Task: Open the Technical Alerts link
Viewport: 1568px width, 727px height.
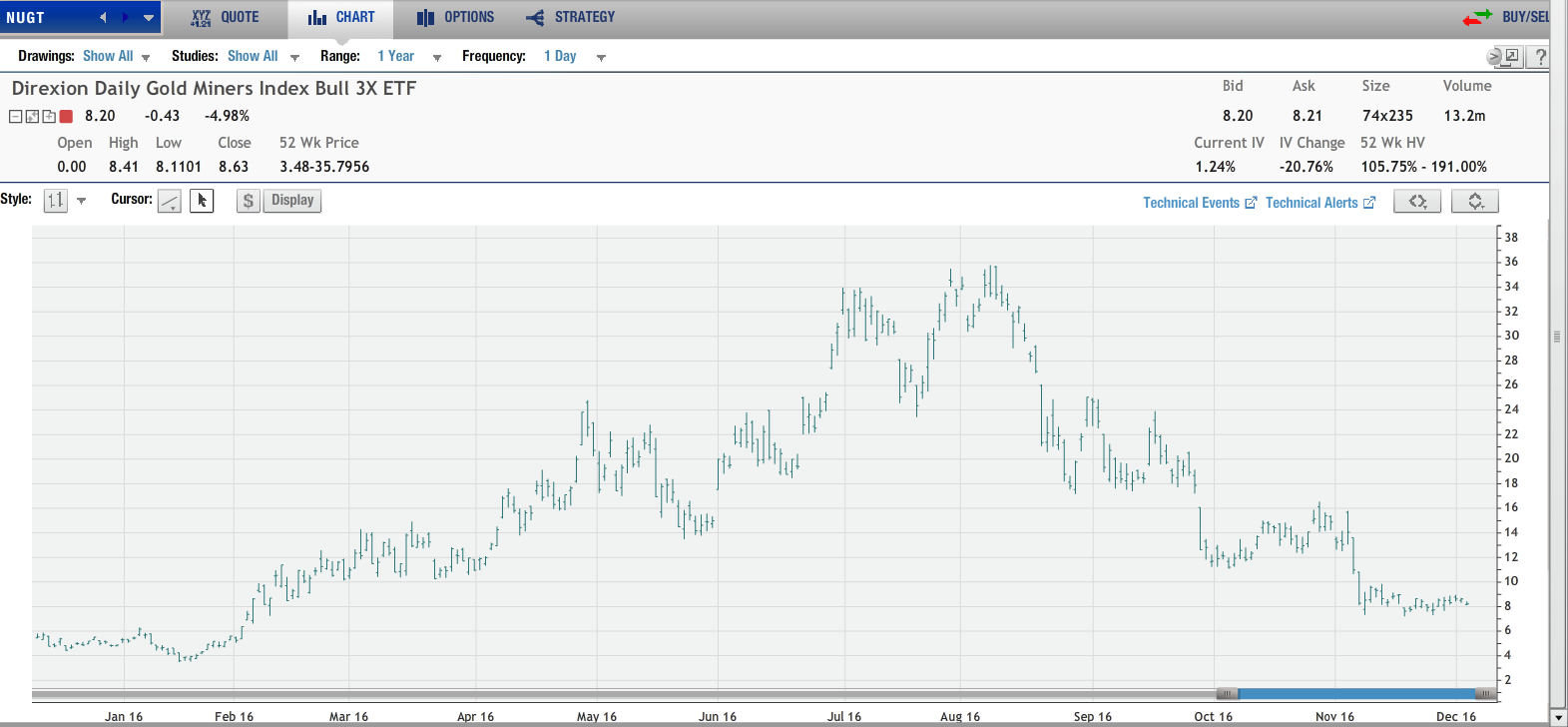Action: click(x=1320, y=203)
